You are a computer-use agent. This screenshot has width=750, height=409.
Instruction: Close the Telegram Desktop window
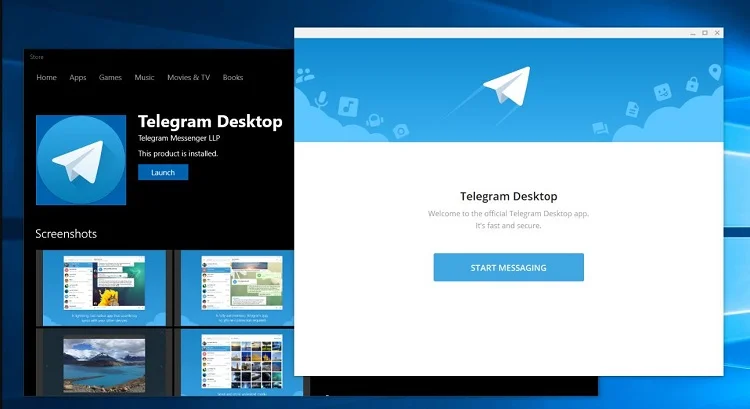(x=717, y=33)
